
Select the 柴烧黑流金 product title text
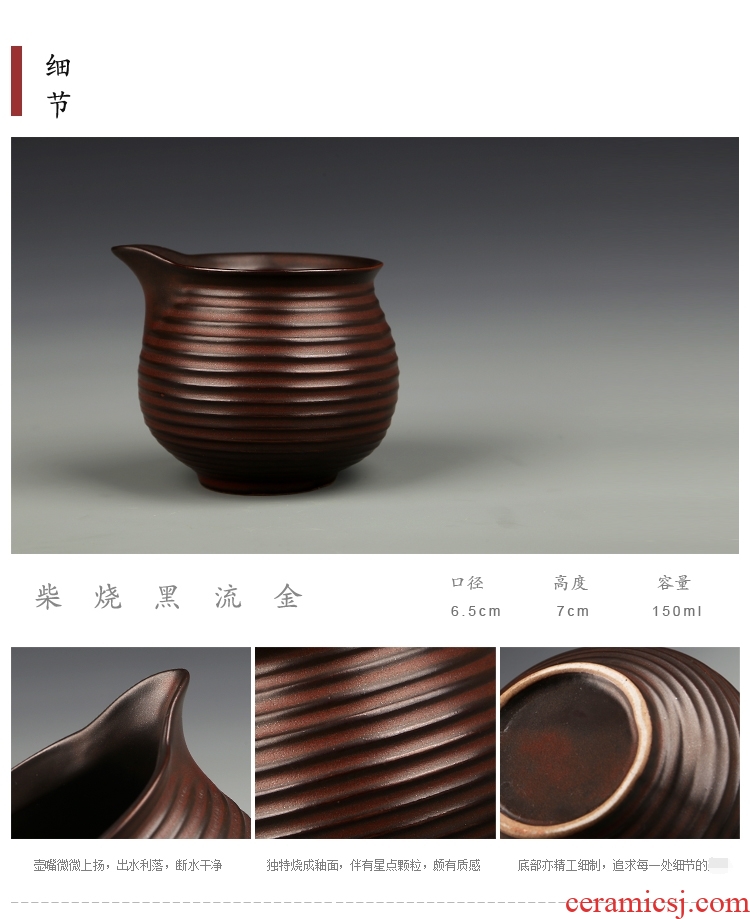[x=169, y=597]
